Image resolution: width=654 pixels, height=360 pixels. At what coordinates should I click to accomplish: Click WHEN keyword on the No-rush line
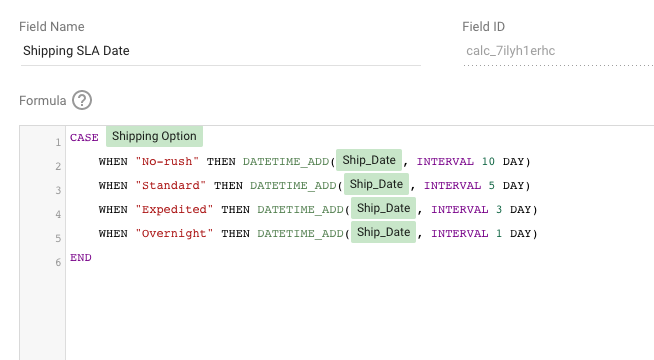[x=113, y=161]
